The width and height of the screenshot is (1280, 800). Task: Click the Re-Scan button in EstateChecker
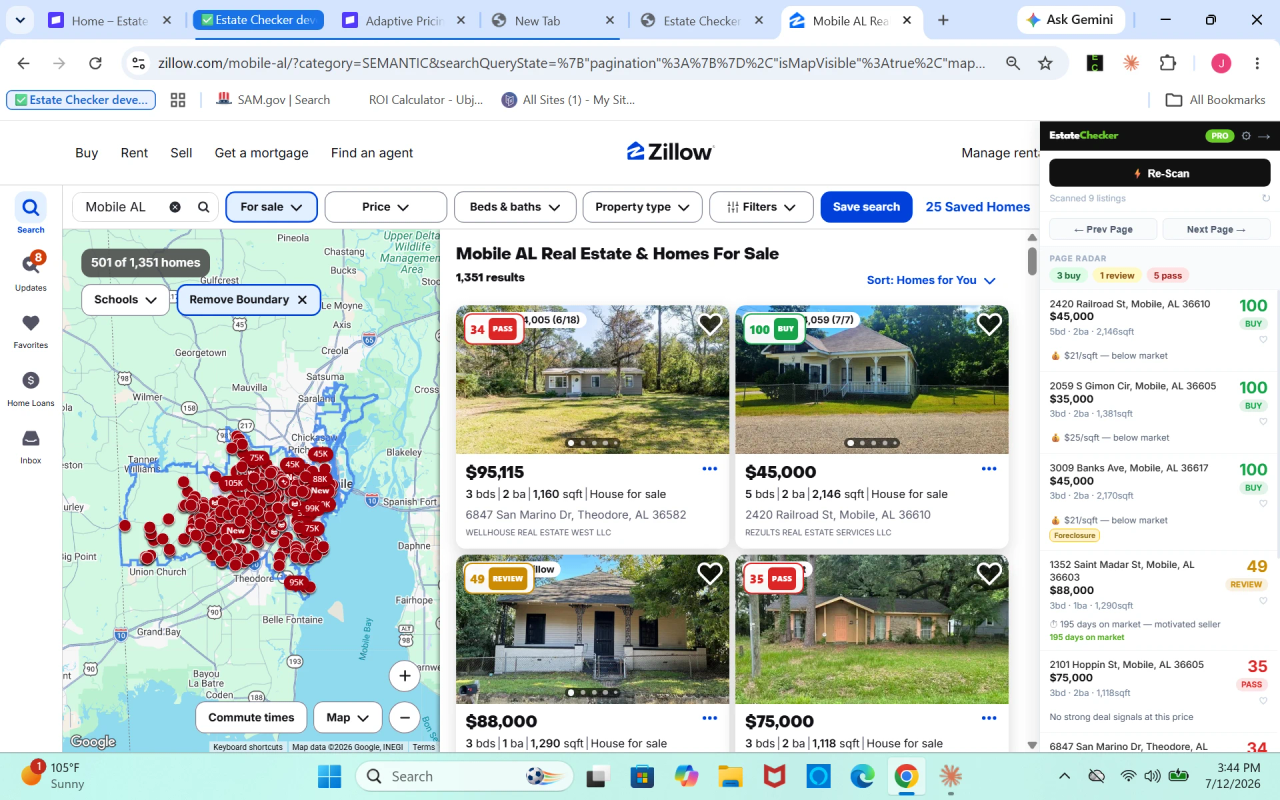click(1160, 173)
